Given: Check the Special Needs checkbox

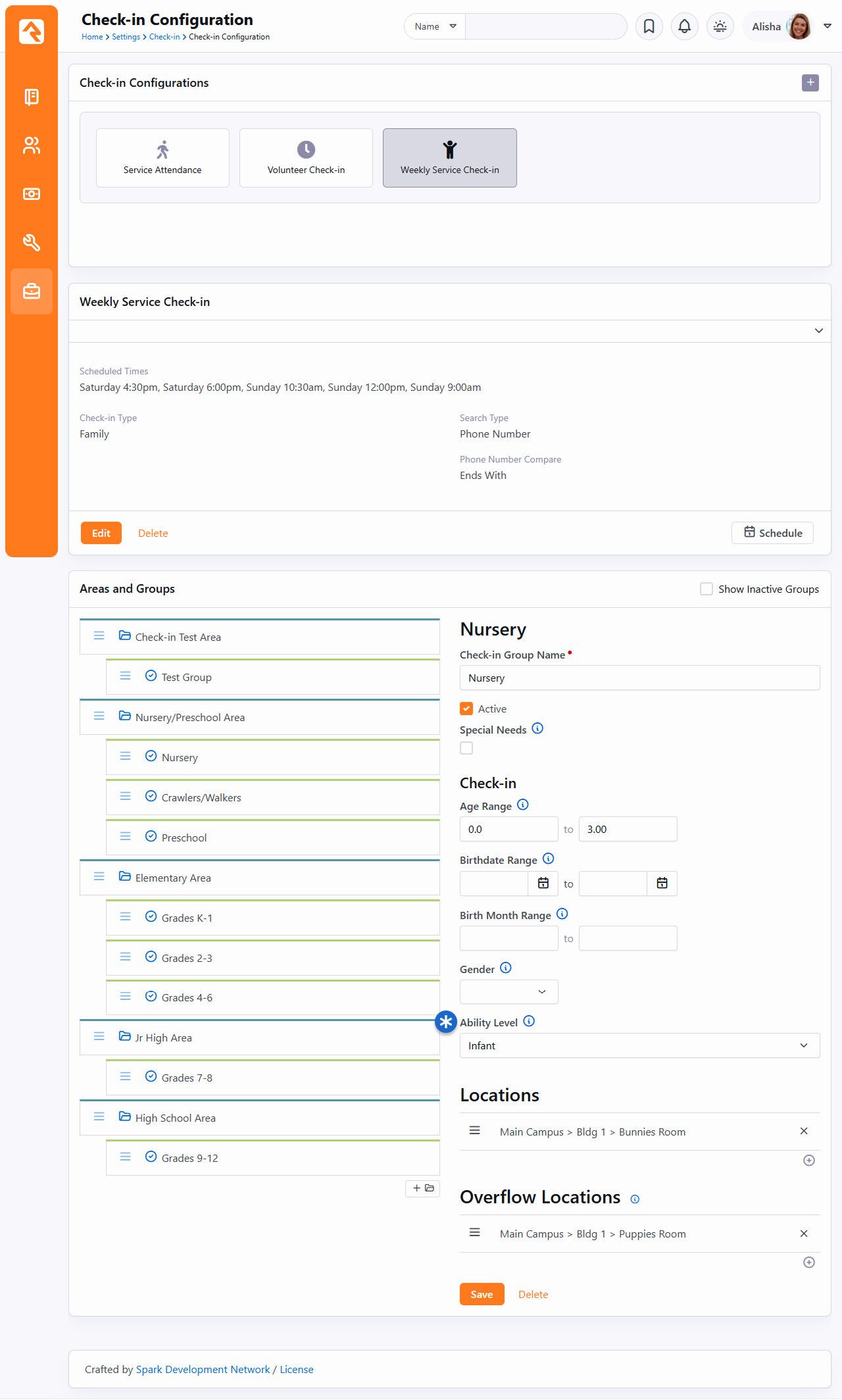Looking at the screenshot, I should click(x=466, y=748).
